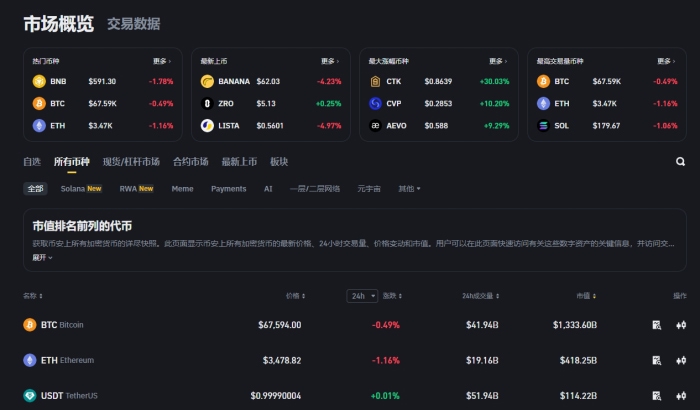Select the 全部 filter chip
The width and height of the screenshot is (700, 410).
pyautogui.click(x=36, y=188)
